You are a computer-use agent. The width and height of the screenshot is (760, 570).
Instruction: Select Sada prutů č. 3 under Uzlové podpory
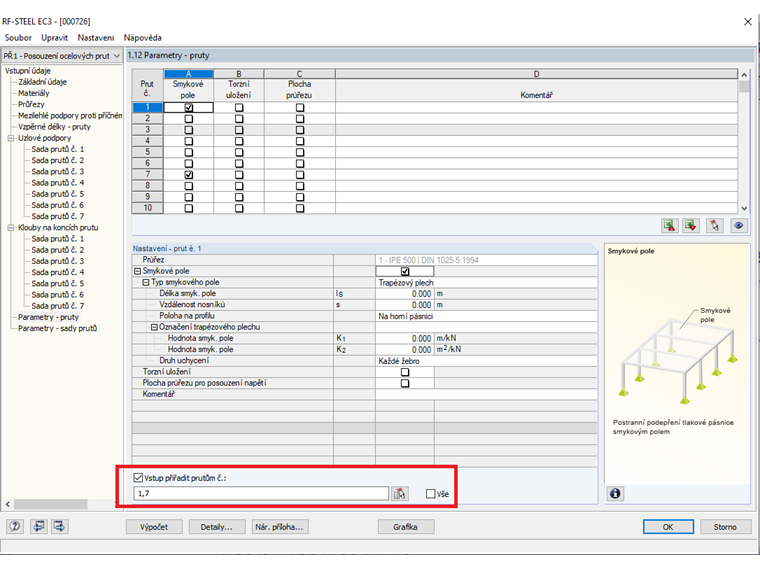pyautogui.click(x=58, y=172)
